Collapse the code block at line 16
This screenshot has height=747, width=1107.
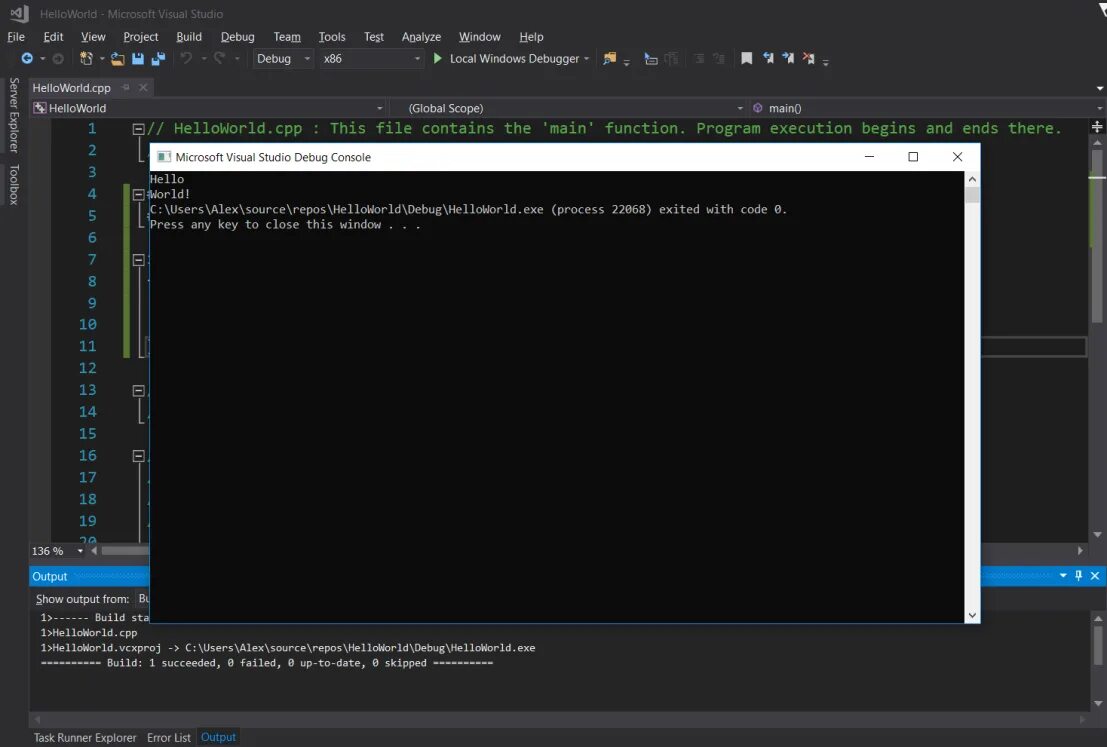pyautogui.click(x=138, y=456)
